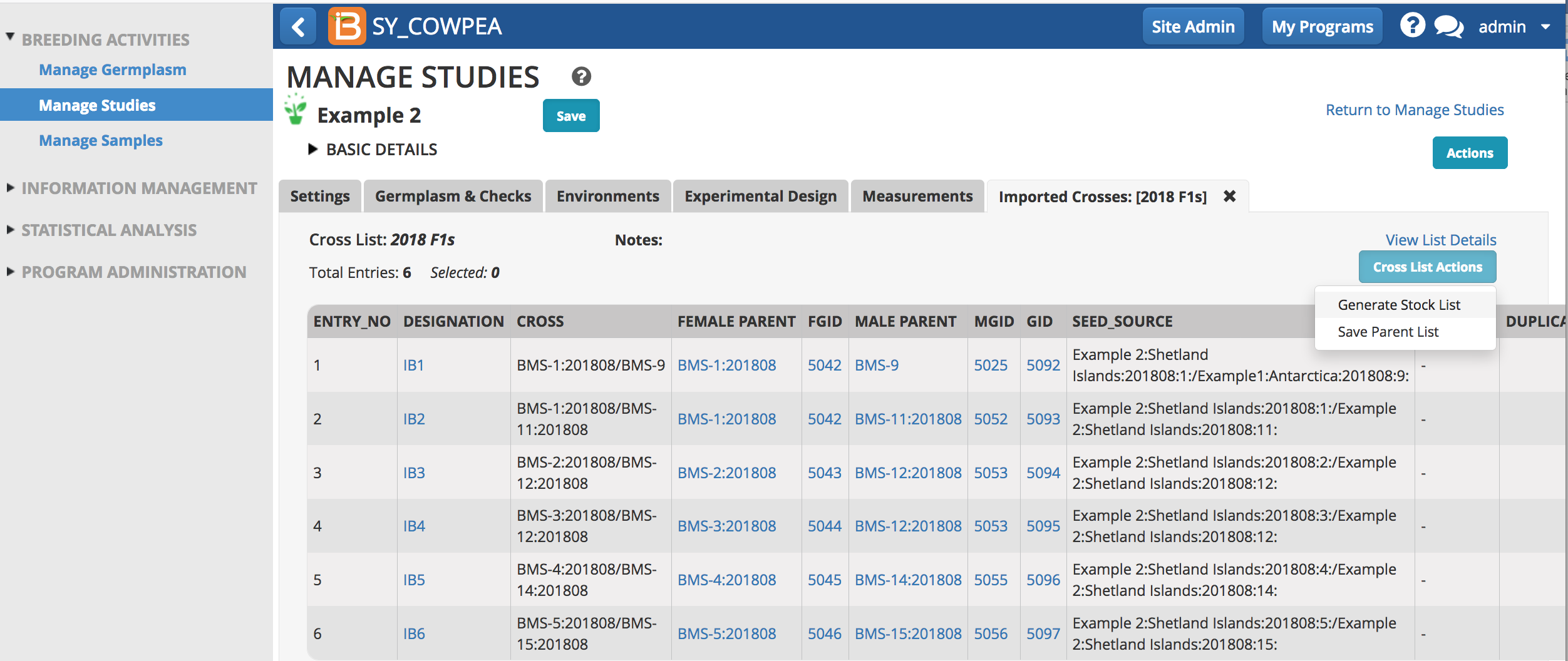Select Manage Studies in sidebar
The width and height of the screenshot is (1568, 661).
(x=137, y=105)
